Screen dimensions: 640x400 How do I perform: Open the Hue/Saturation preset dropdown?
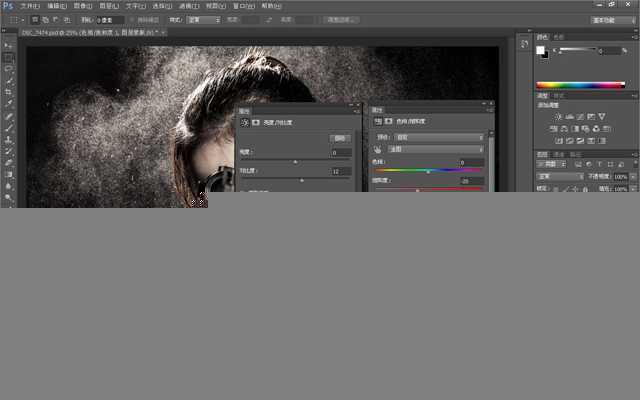439,137
